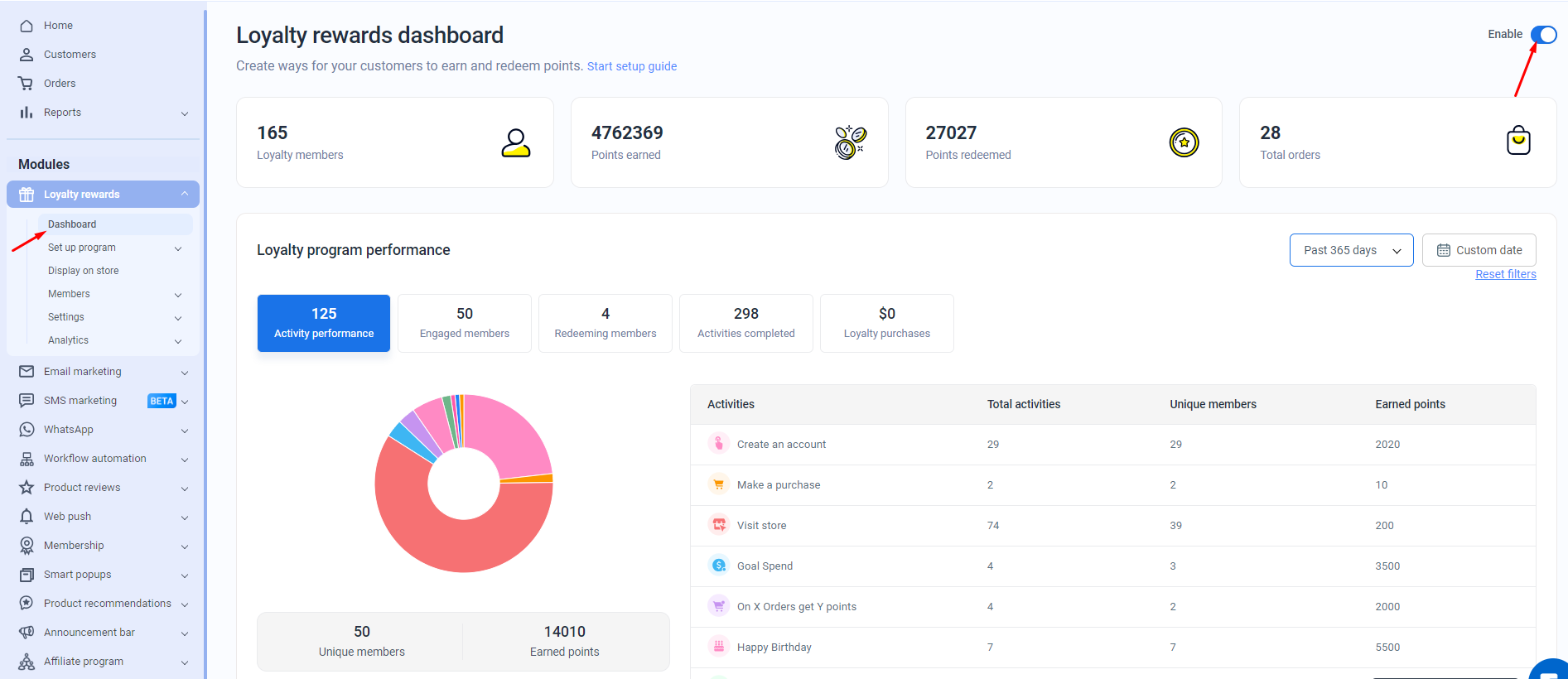The image size is (1568, 679).
Task: Click the Orders cart icon
Action: point(27,84)
